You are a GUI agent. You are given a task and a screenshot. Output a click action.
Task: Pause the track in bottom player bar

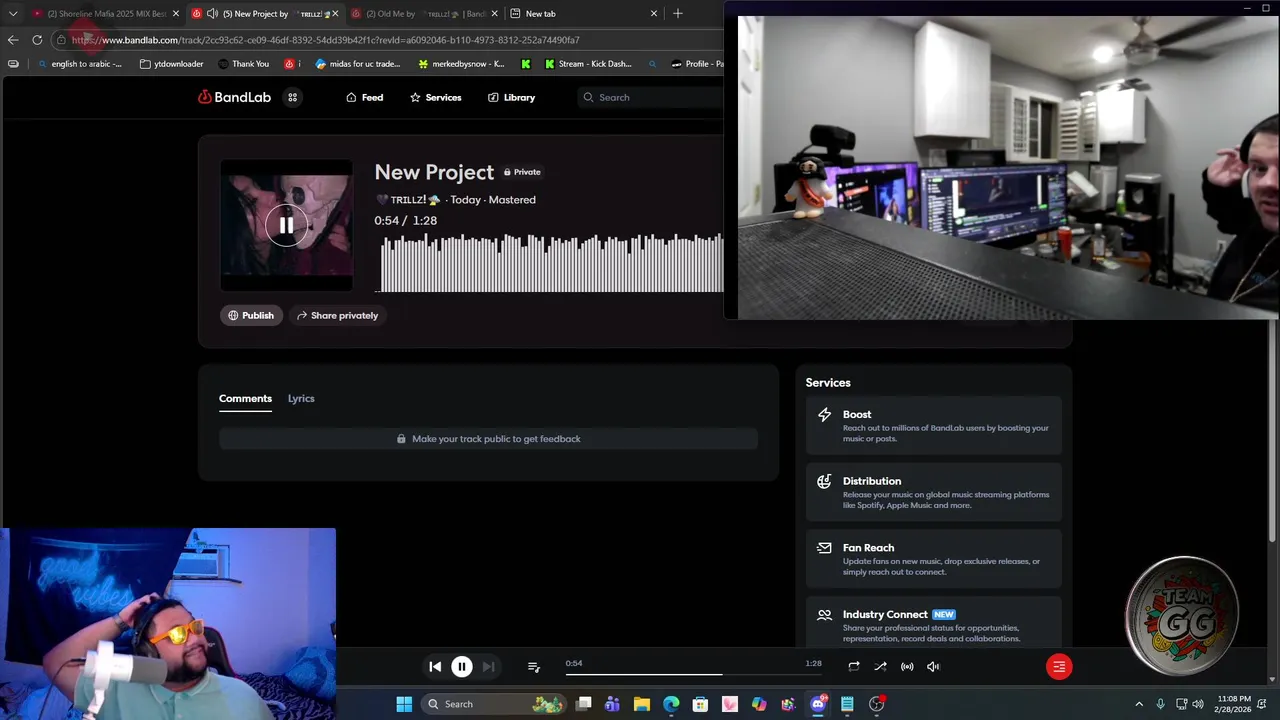click(462, 666)
